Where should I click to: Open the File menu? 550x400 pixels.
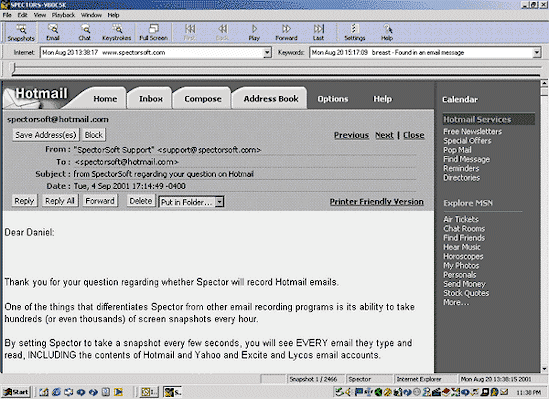click(7, 15)
